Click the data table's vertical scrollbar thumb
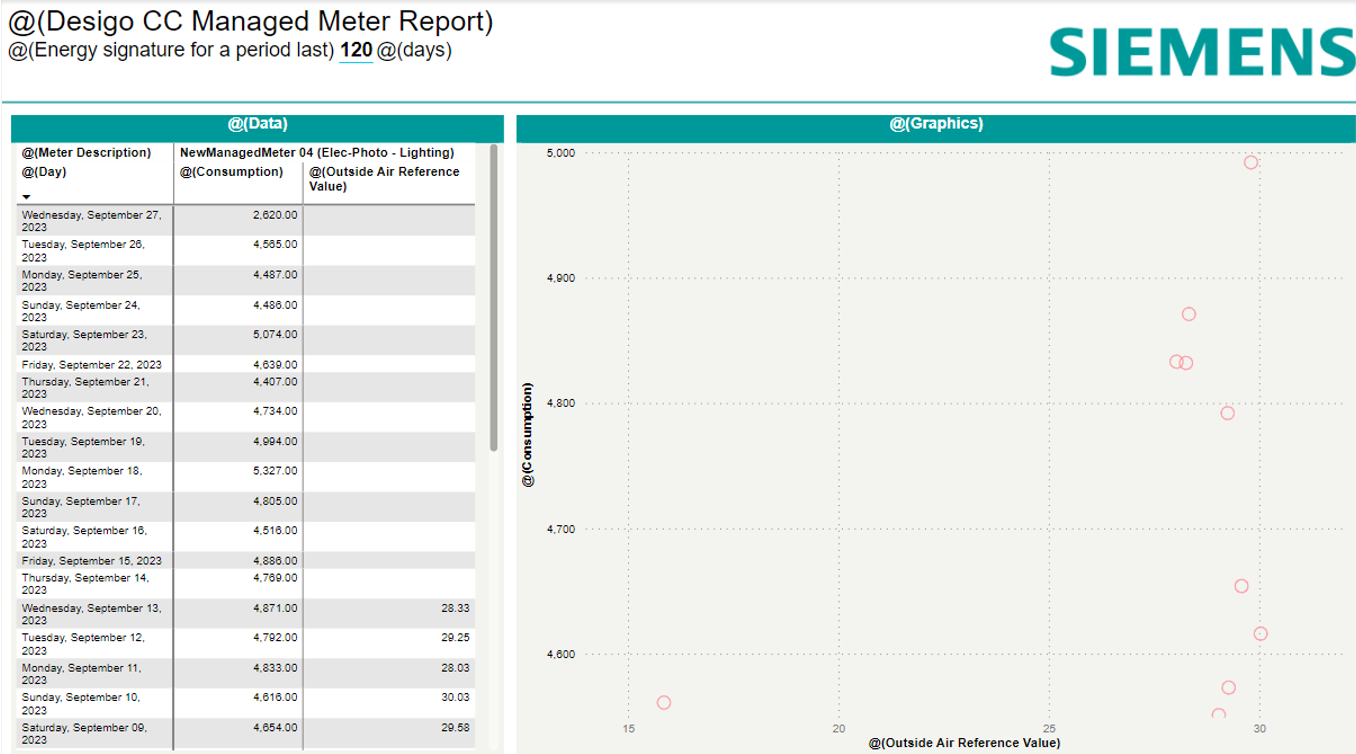 coord(493,300)
